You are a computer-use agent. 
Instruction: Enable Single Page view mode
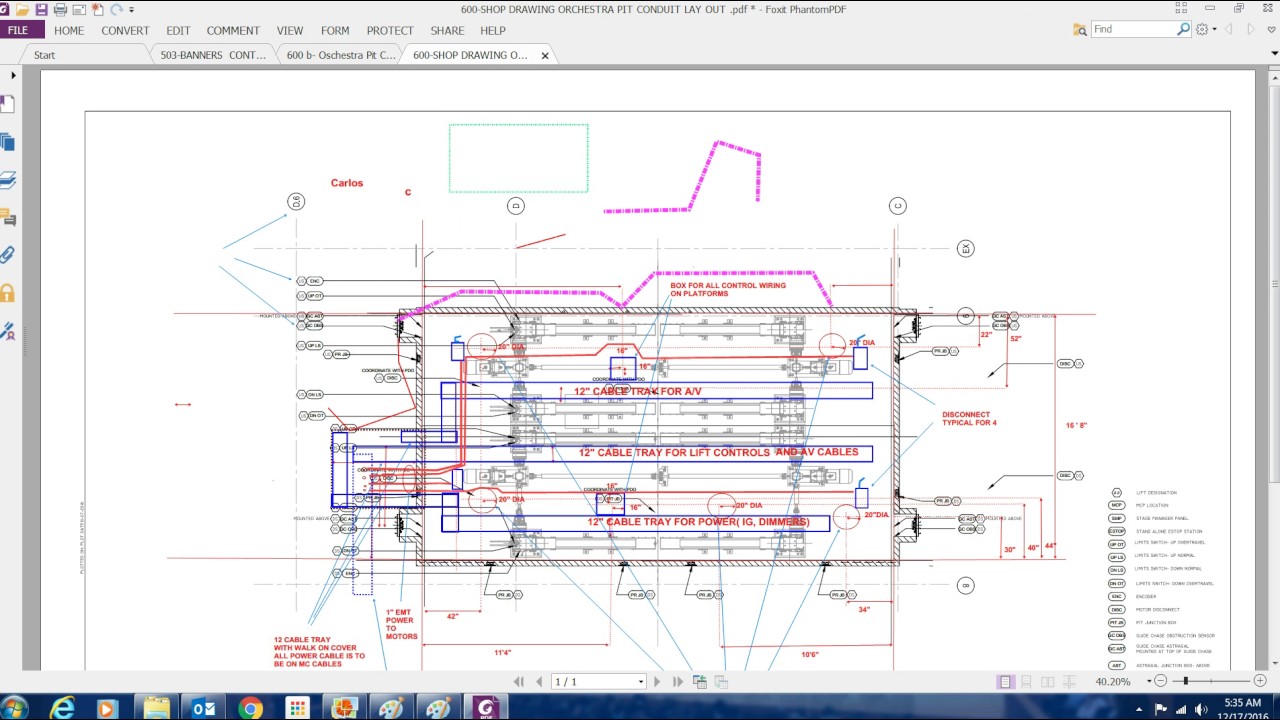point(1006,681)
